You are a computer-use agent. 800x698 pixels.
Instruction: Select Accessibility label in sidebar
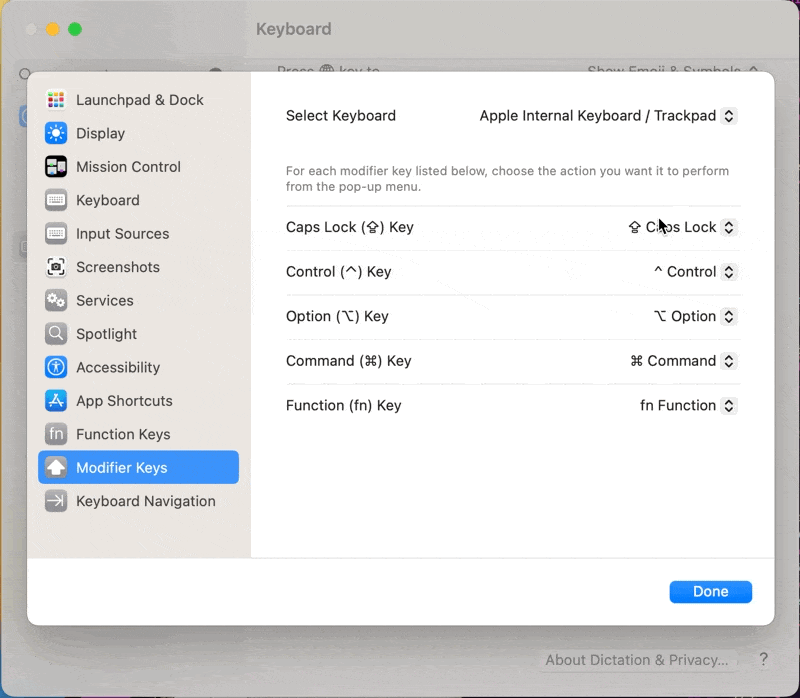click(x=118, y=367)
